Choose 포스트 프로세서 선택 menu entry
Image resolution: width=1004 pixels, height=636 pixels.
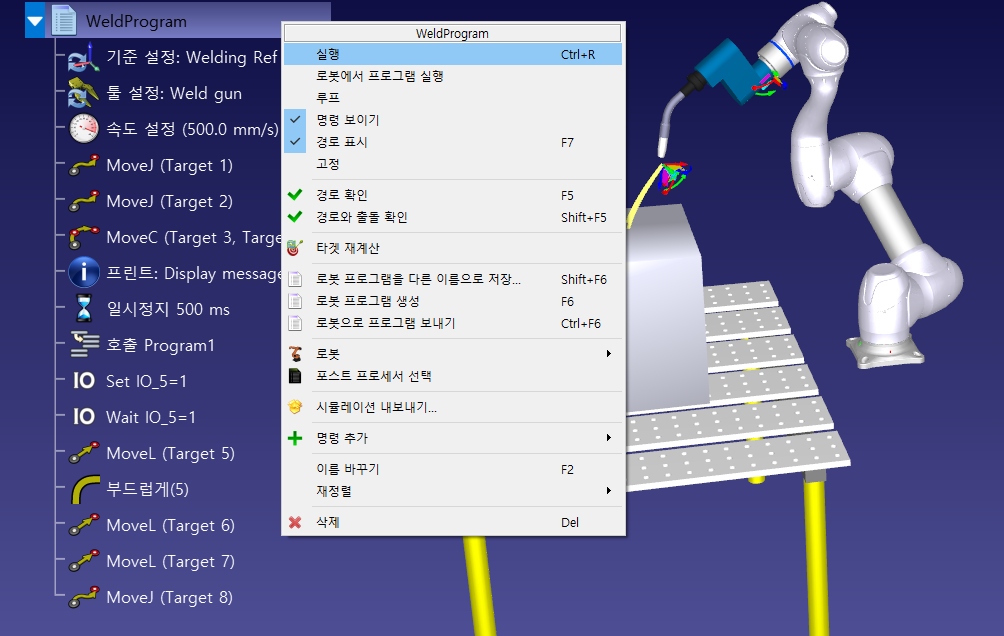tap(453, 376)
